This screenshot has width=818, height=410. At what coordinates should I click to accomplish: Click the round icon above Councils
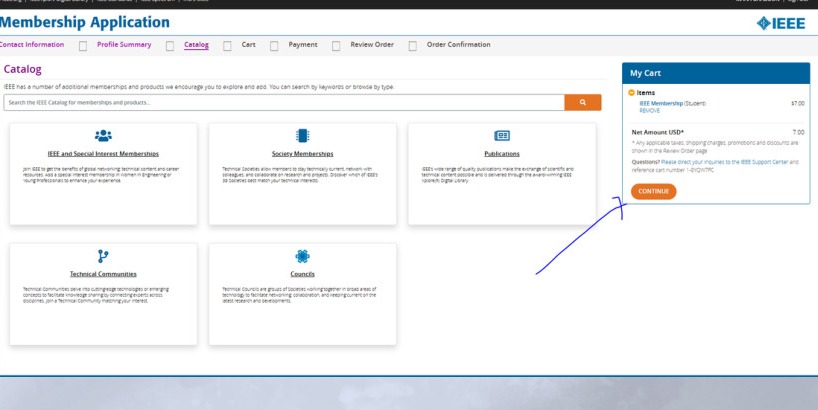tap(302, 256)
